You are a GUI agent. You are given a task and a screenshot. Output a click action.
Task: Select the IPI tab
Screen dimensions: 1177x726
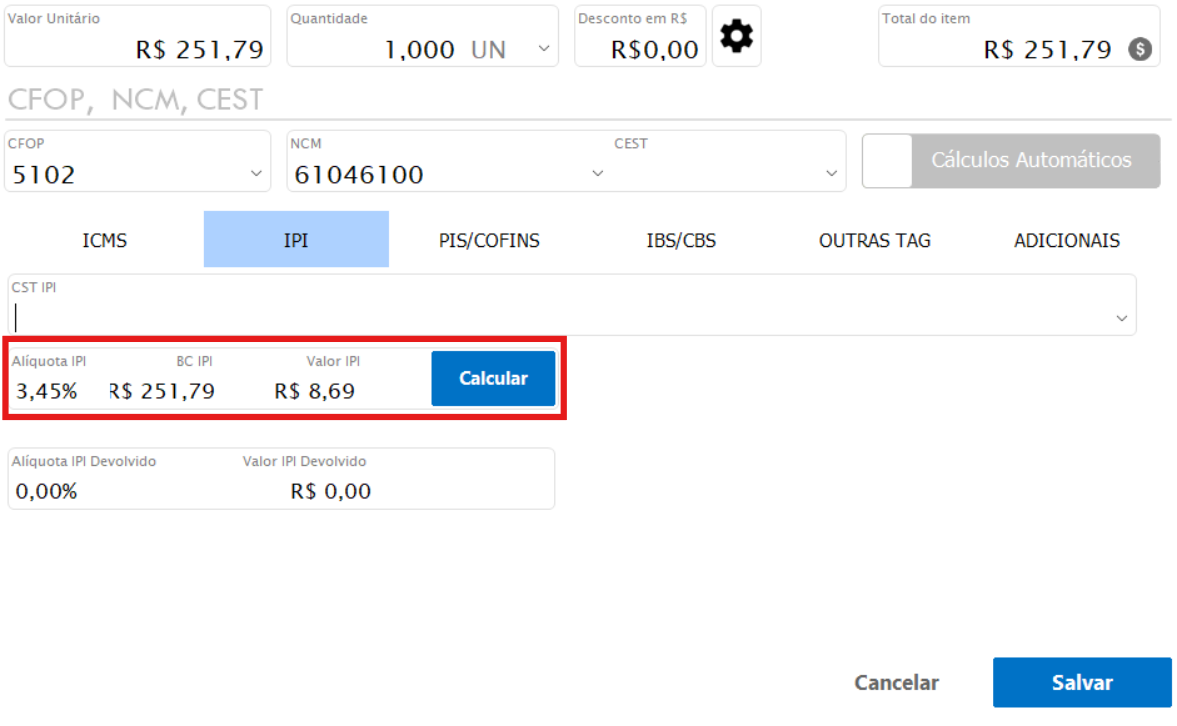296,240
